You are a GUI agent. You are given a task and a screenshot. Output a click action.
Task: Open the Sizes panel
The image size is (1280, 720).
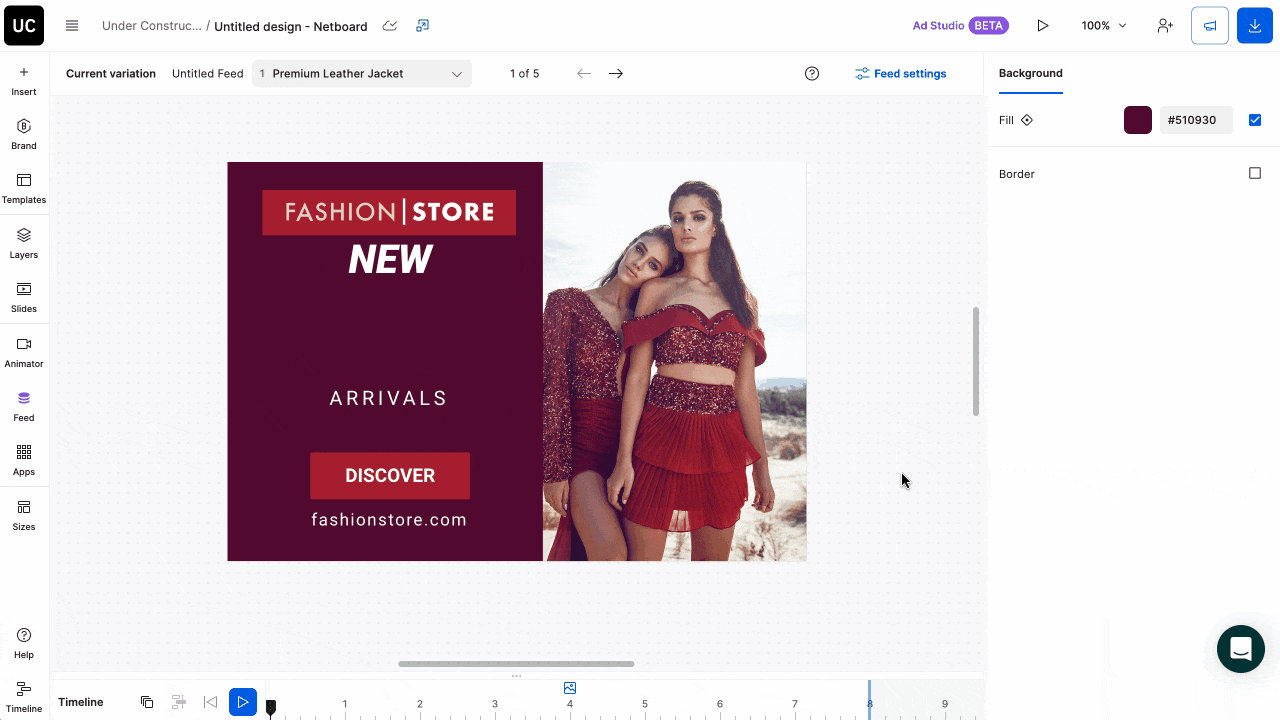pyautogui.click(x=24, y=515)
